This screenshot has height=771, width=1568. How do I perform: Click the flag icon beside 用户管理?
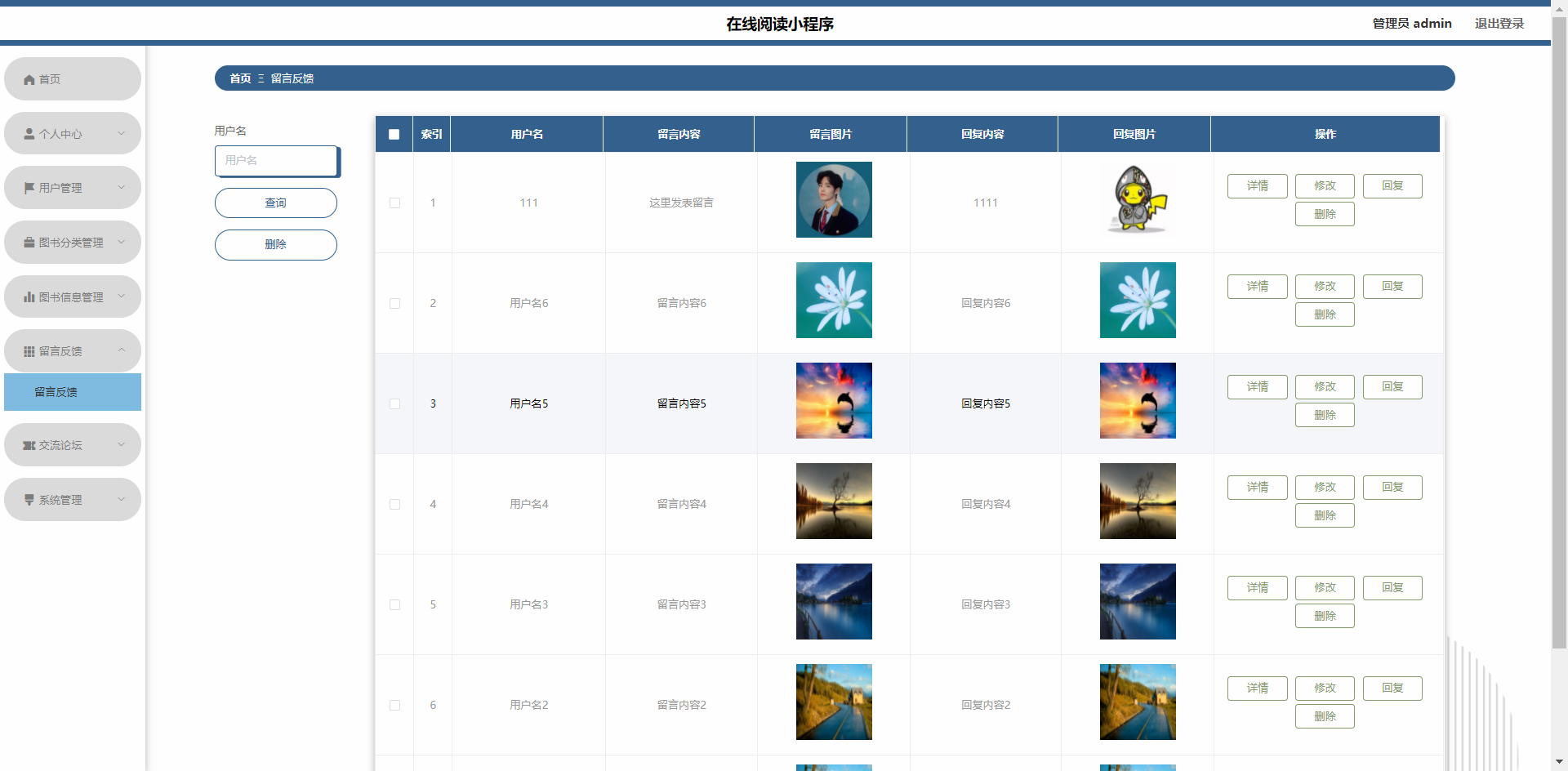tap(29, 188)
